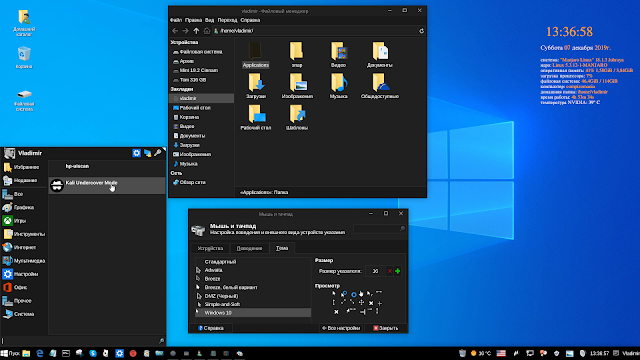Open Файловая система in sidebar

[202, 52]
